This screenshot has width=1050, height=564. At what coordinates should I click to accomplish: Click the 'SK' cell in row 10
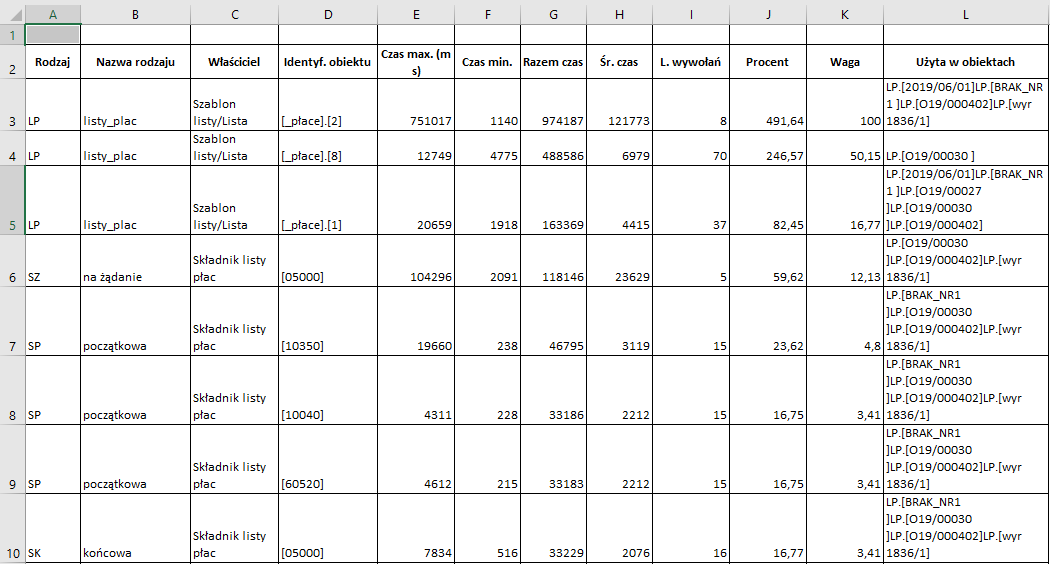coord(53,528)
